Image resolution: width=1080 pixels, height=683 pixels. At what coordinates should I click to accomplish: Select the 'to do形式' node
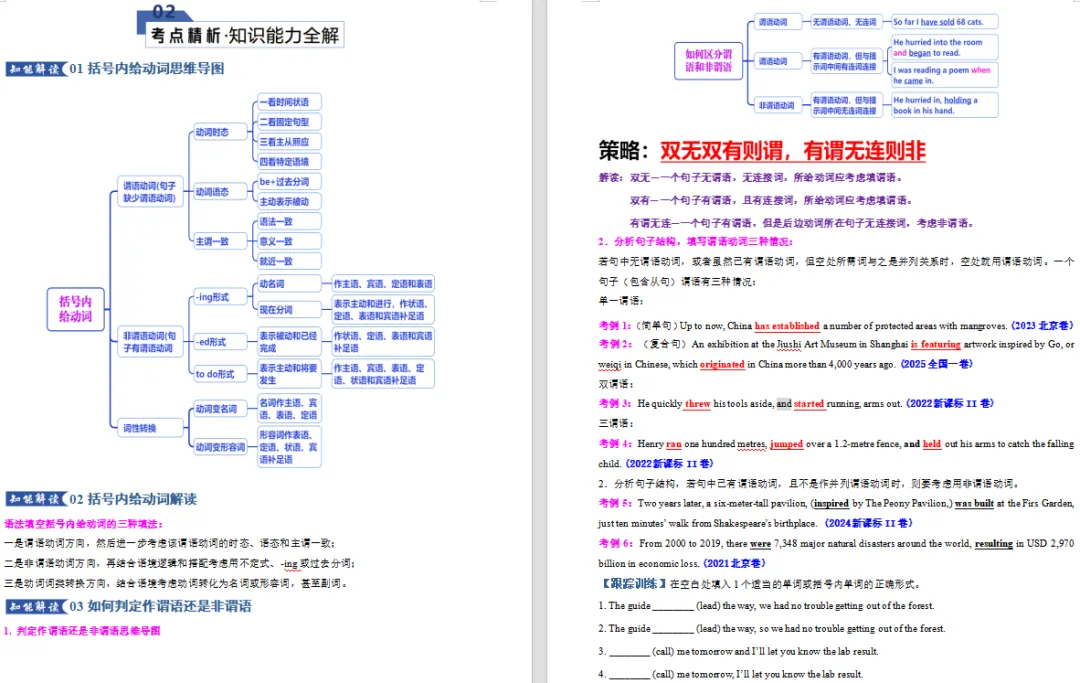click(218, 374)
